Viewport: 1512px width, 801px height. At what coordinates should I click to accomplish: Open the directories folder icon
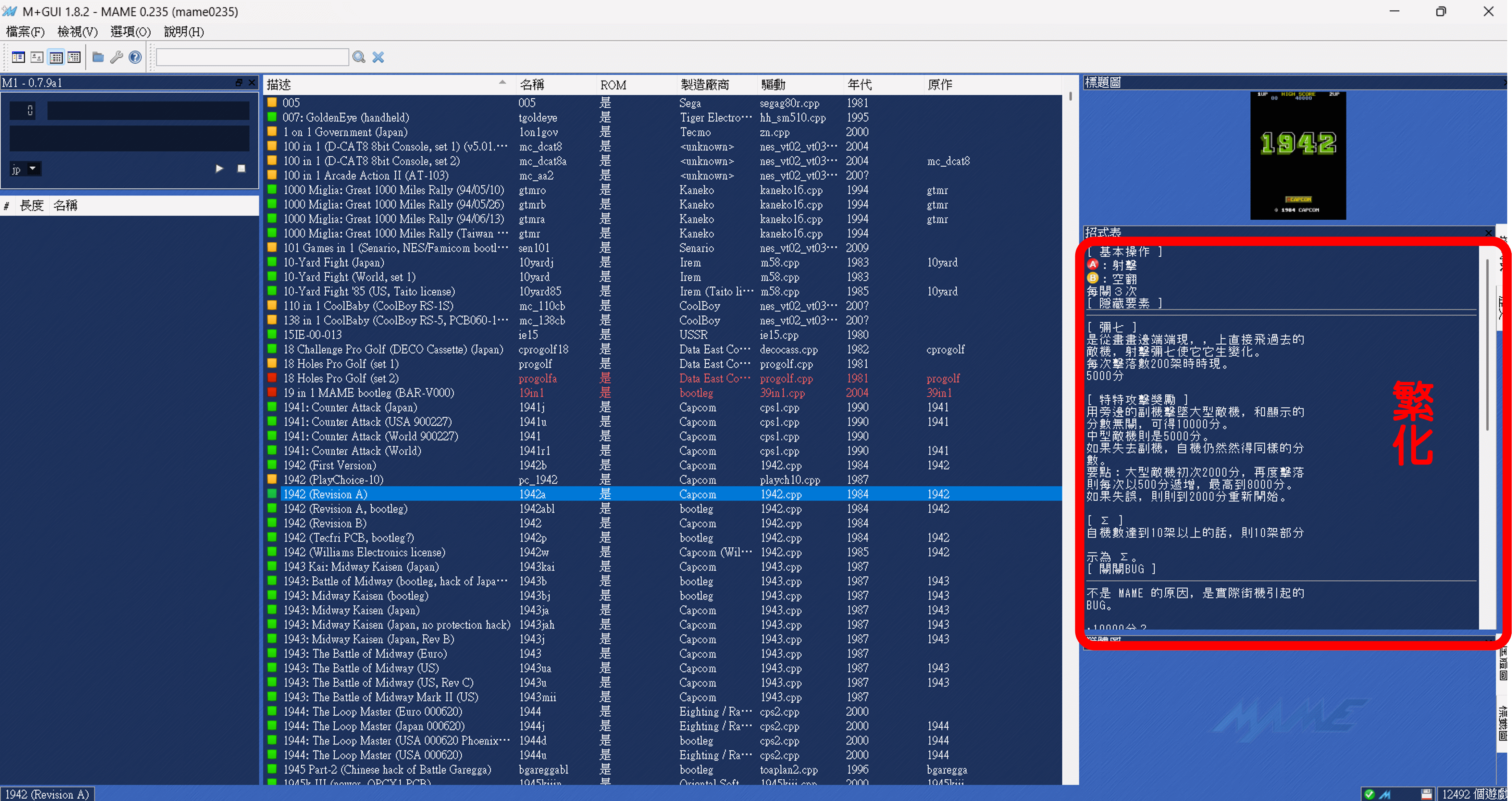99,57
